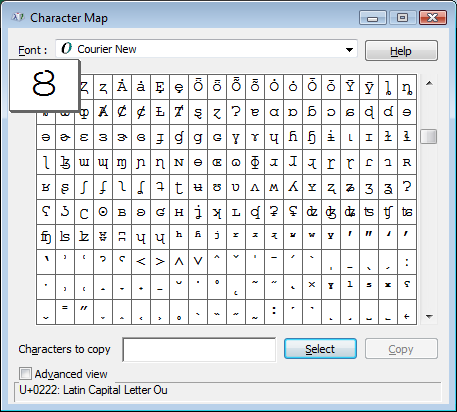Screen dimensions: 457x412
Task: Select the small capital H (ʜ) cell
Action: (x=179, y=212)
